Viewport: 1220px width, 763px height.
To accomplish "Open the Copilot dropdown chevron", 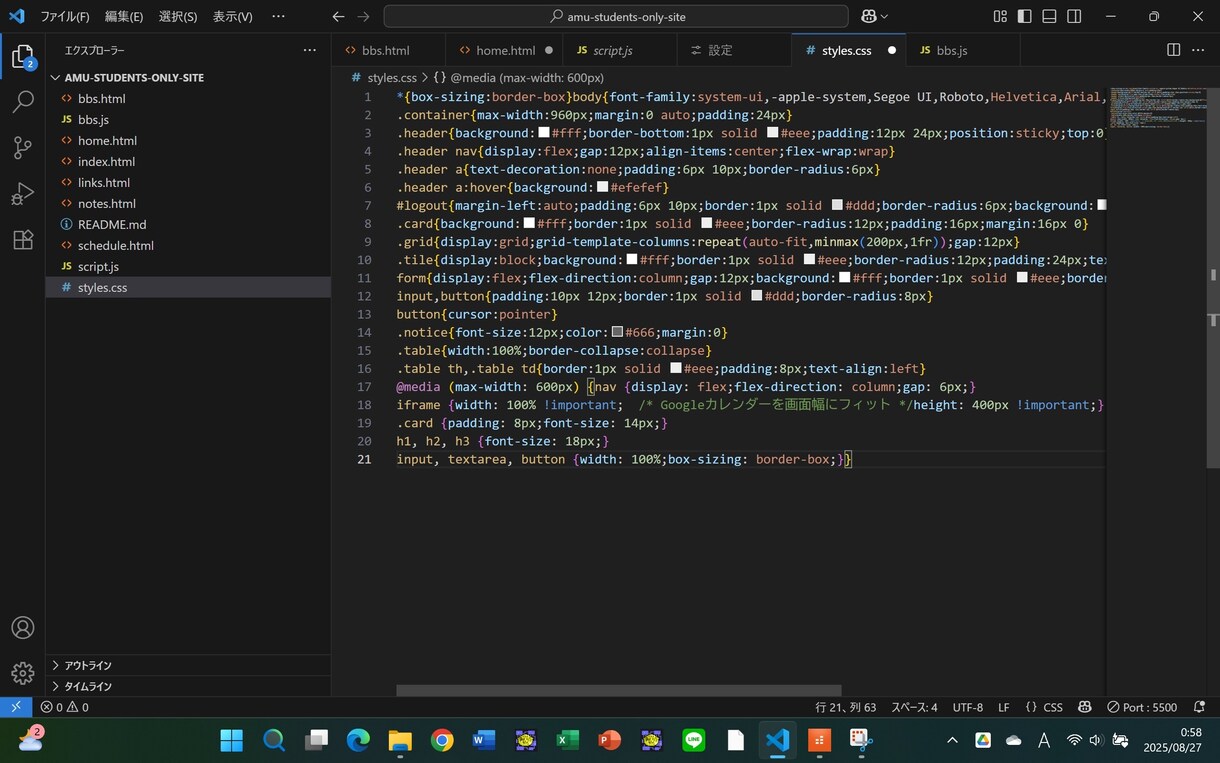I will click(884, 16).
